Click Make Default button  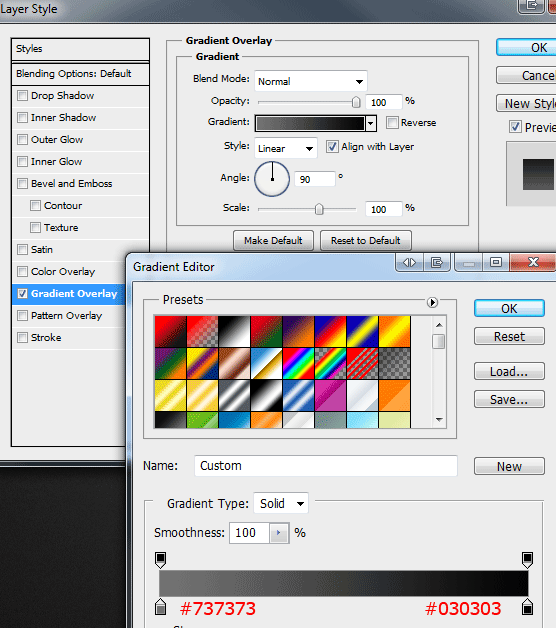273,240
